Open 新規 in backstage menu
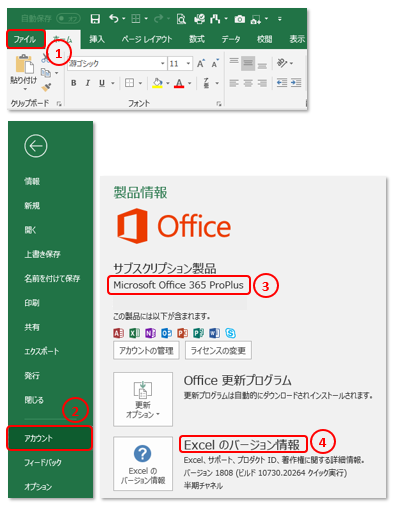397x509 pixels. (32, 206)
